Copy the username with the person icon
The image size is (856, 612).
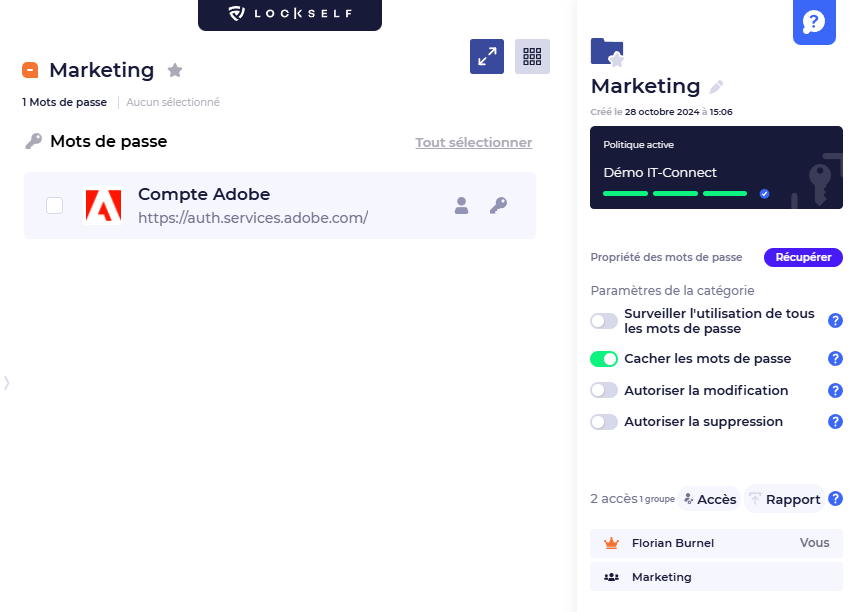click(461, 206)
